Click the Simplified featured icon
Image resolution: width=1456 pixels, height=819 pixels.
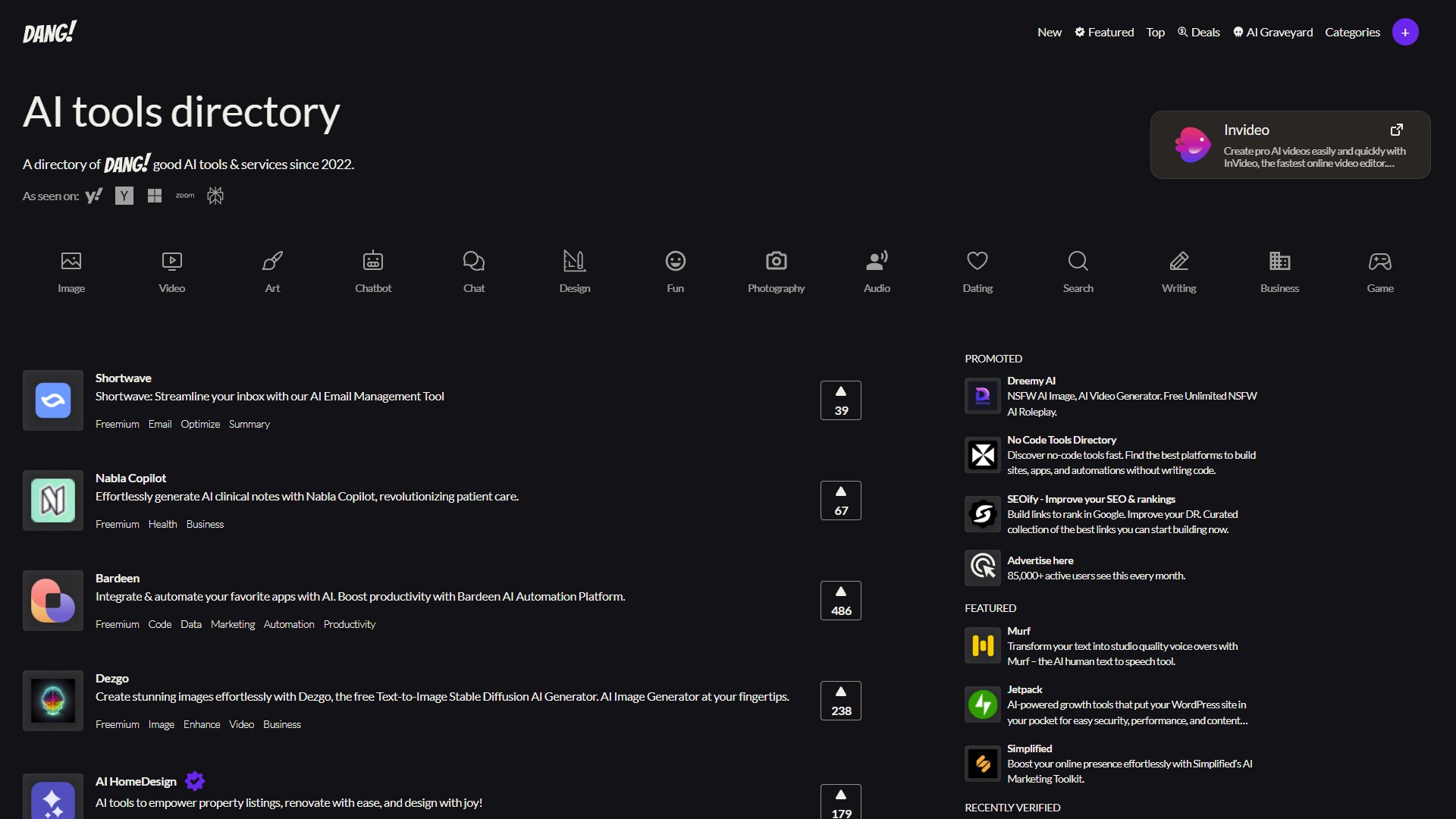click(x=983, y=764)
